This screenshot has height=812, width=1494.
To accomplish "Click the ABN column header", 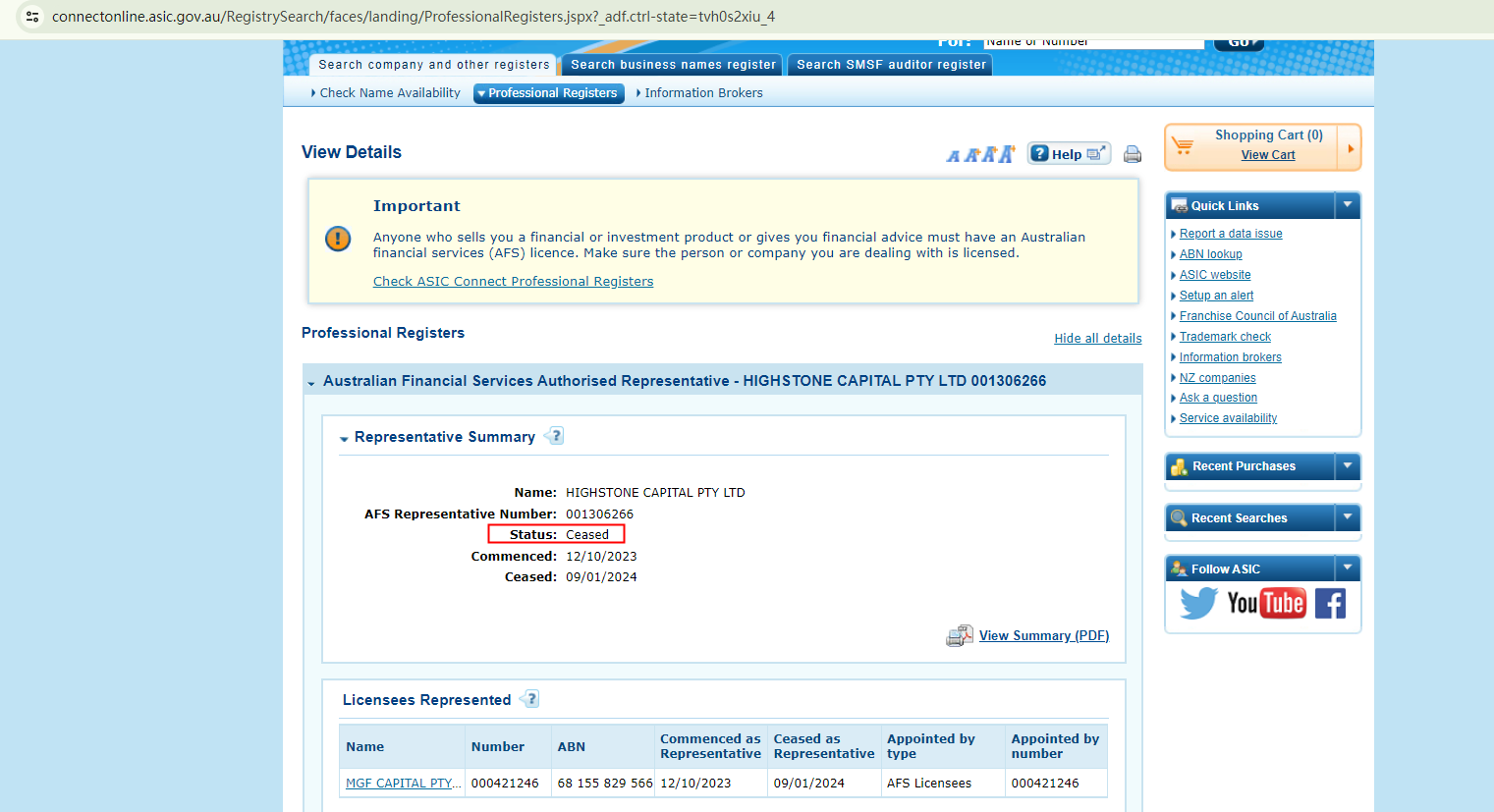I will [x=603, y=747].
